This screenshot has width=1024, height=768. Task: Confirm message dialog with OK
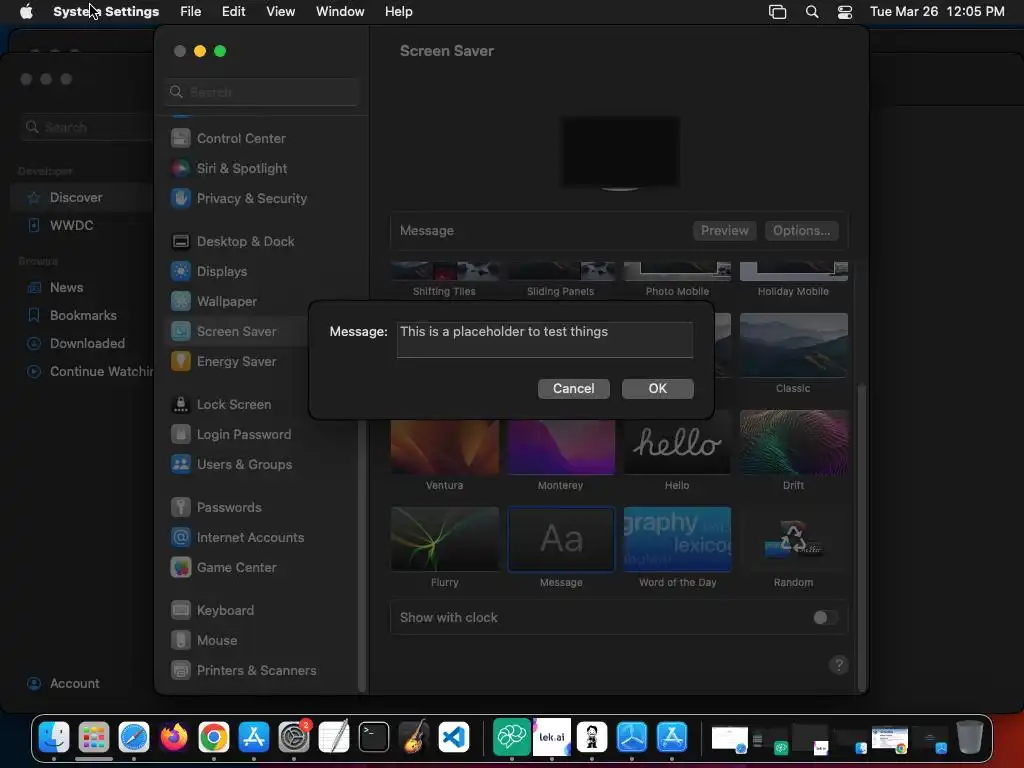(658, 389)
